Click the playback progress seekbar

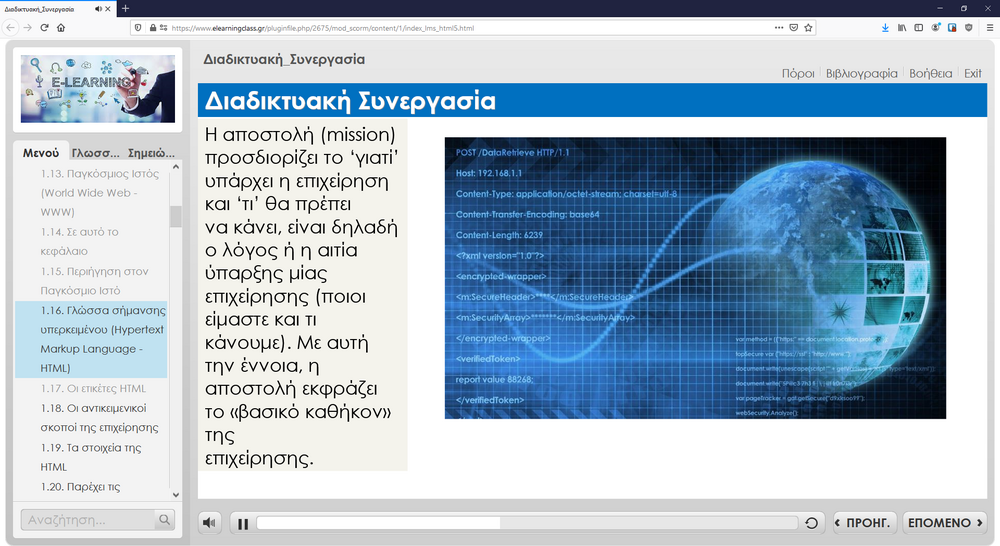527,523
